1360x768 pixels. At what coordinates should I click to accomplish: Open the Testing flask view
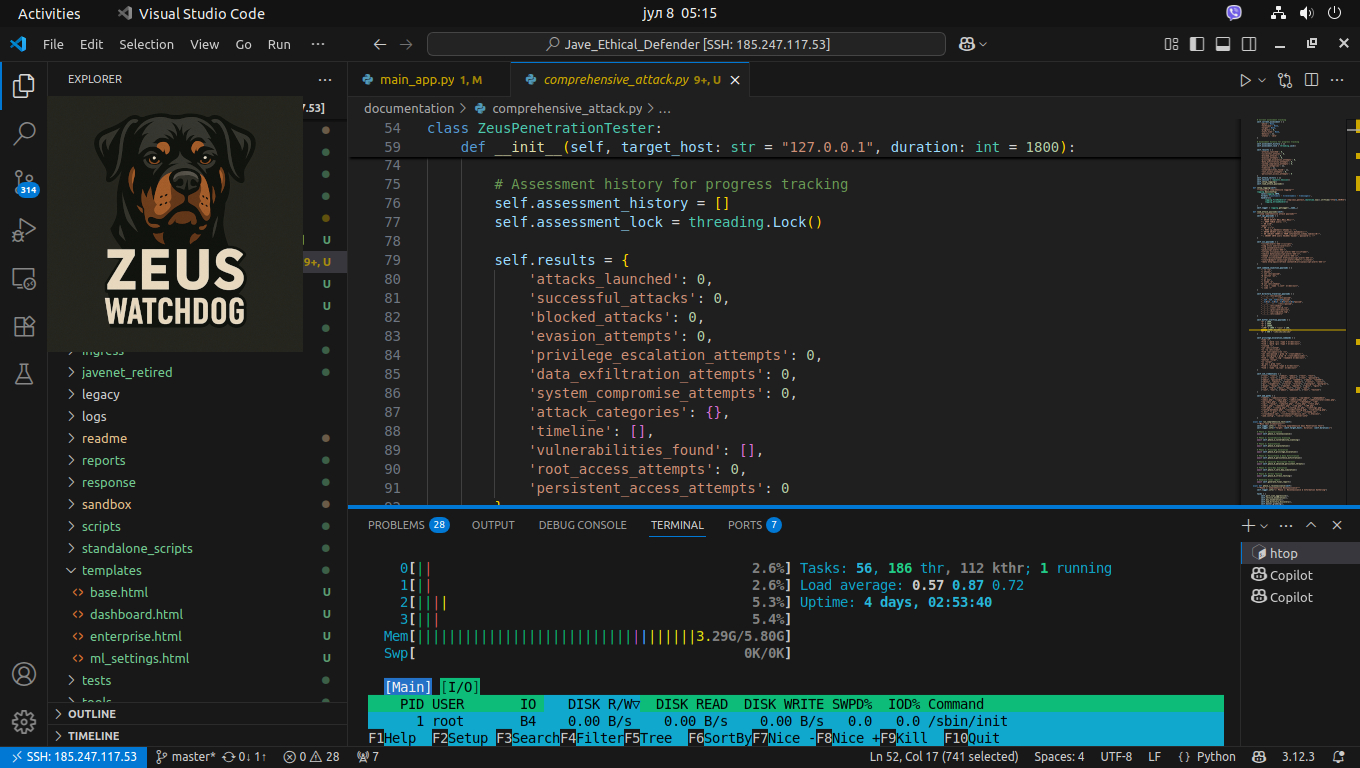point(24,374)
